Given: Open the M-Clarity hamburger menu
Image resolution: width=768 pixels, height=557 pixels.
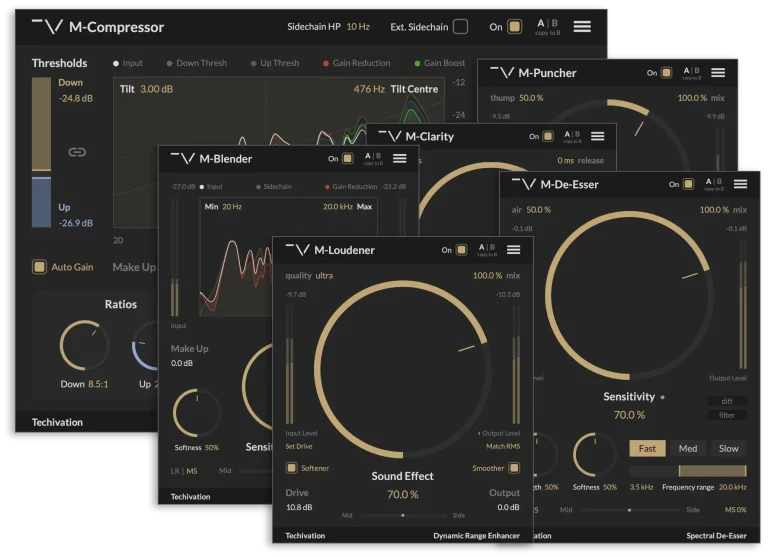Looking at the screenshot, I should (597, 136).
